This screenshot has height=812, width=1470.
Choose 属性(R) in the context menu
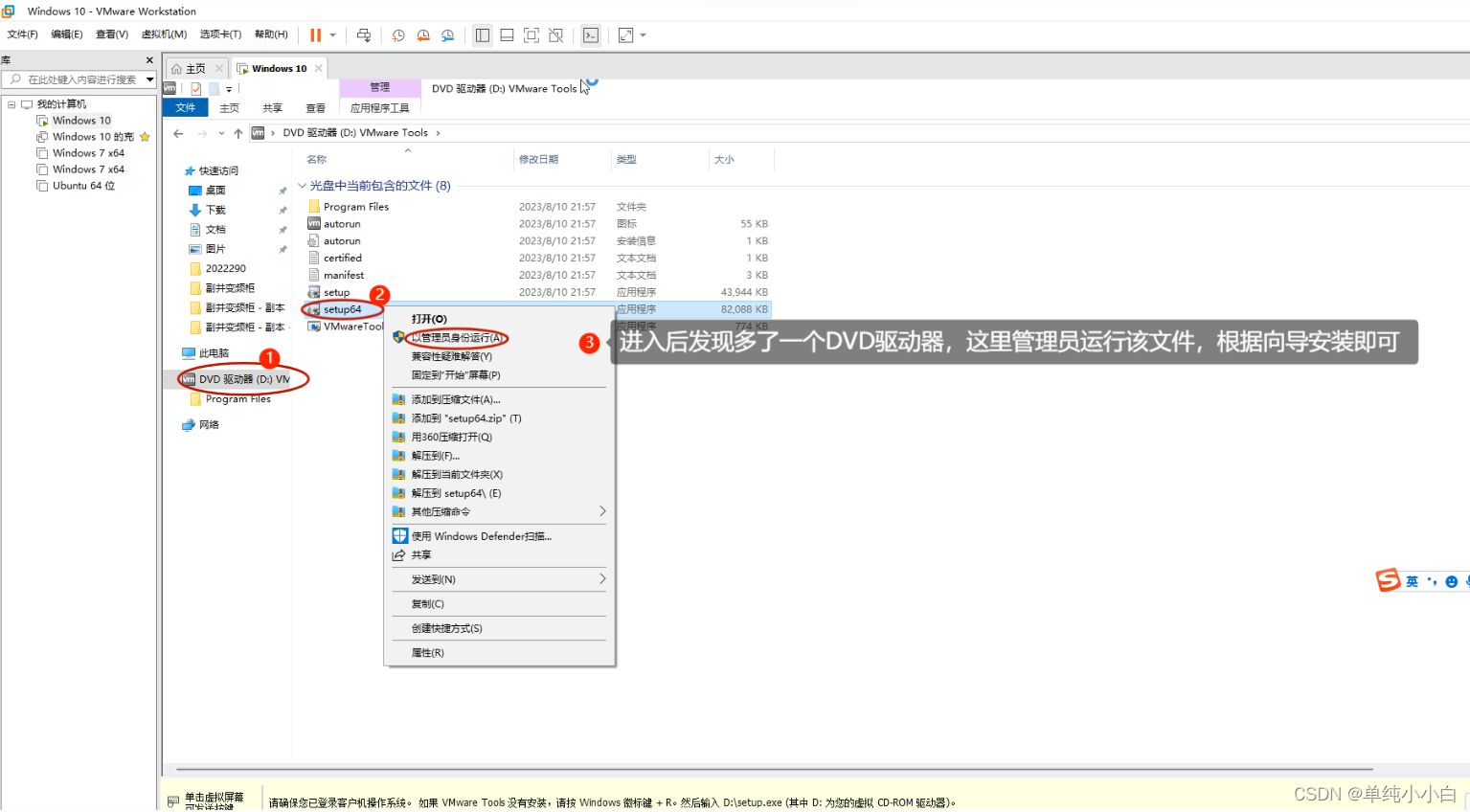pyautogui.click(x=427, y=653)
